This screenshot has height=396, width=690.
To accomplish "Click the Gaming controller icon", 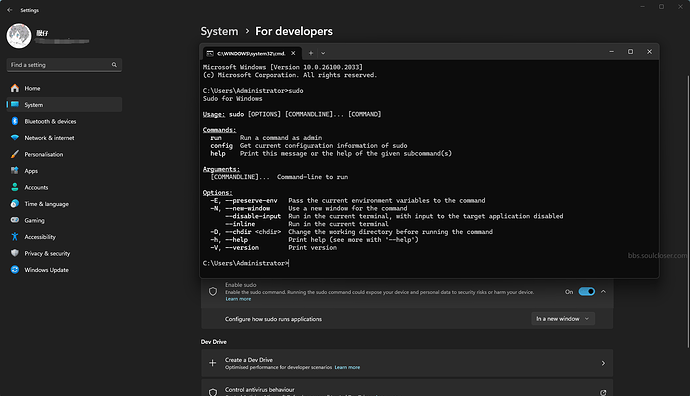I will 15,220.
